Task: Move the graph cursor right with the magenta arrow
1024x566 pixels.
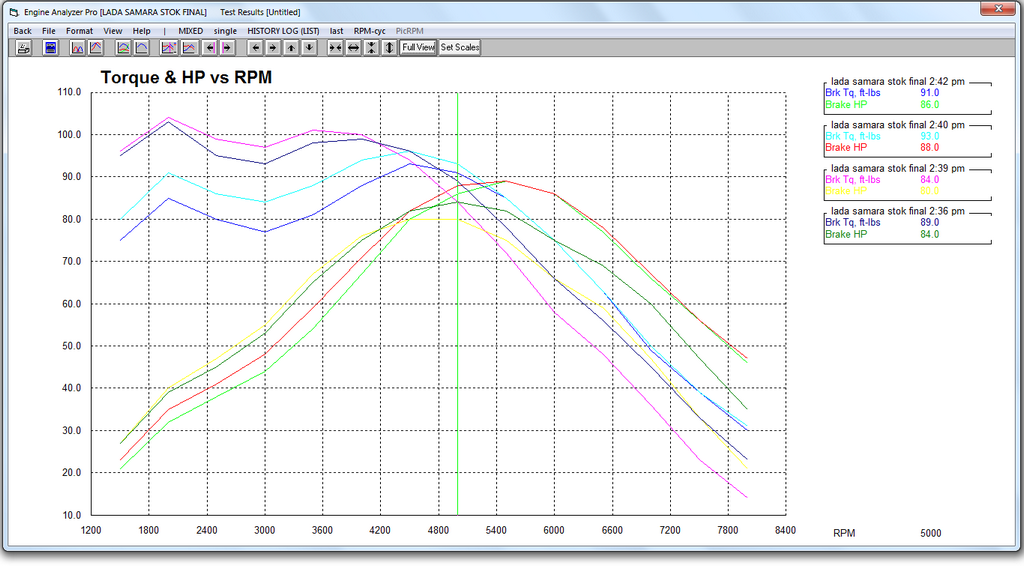Action: [227, 47]
